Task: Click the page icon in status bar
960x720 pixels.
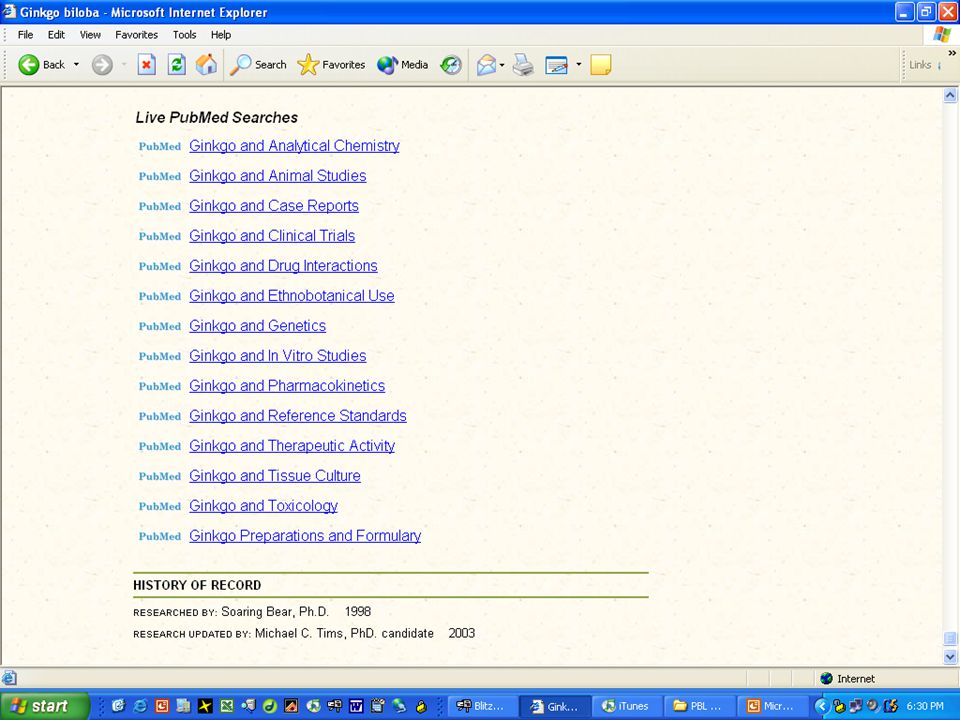Action: (x=9, y=678)
